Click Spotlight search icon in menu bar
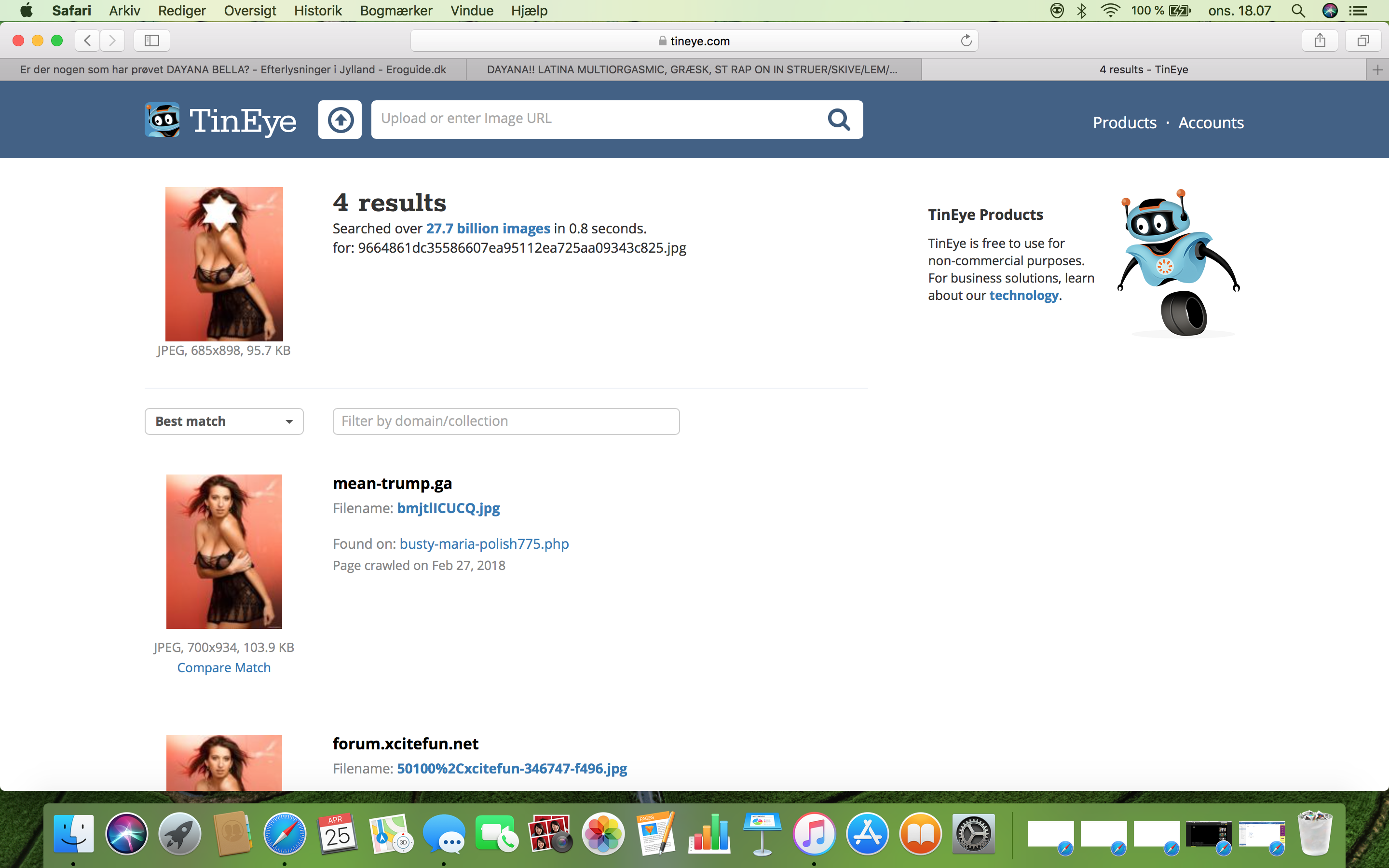The height and width of the screenshot is (868, 1389). coord(1298,10)
